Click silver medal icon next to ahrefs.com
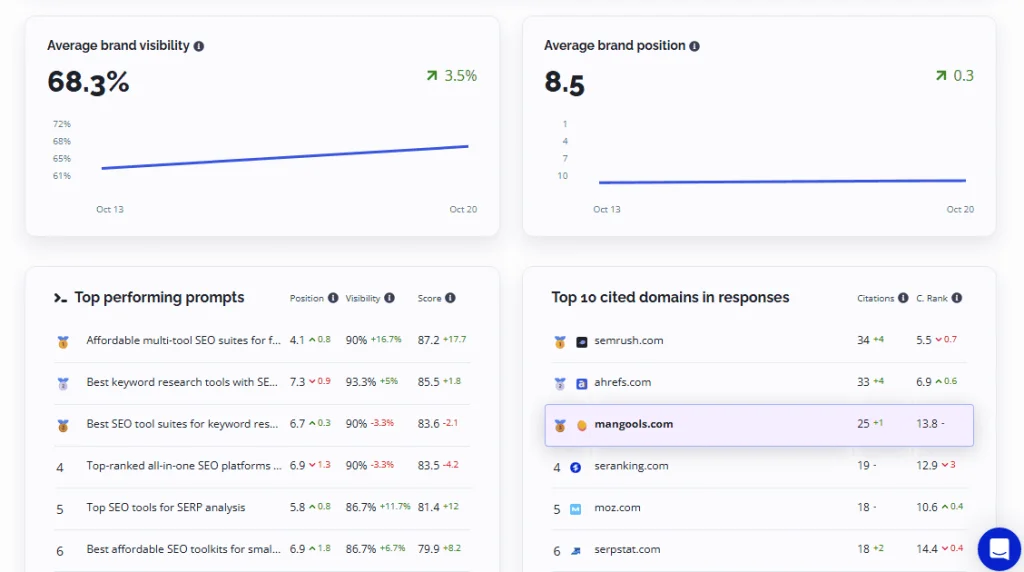This screenshot has height=572, width=1024. tap(560, 383)
